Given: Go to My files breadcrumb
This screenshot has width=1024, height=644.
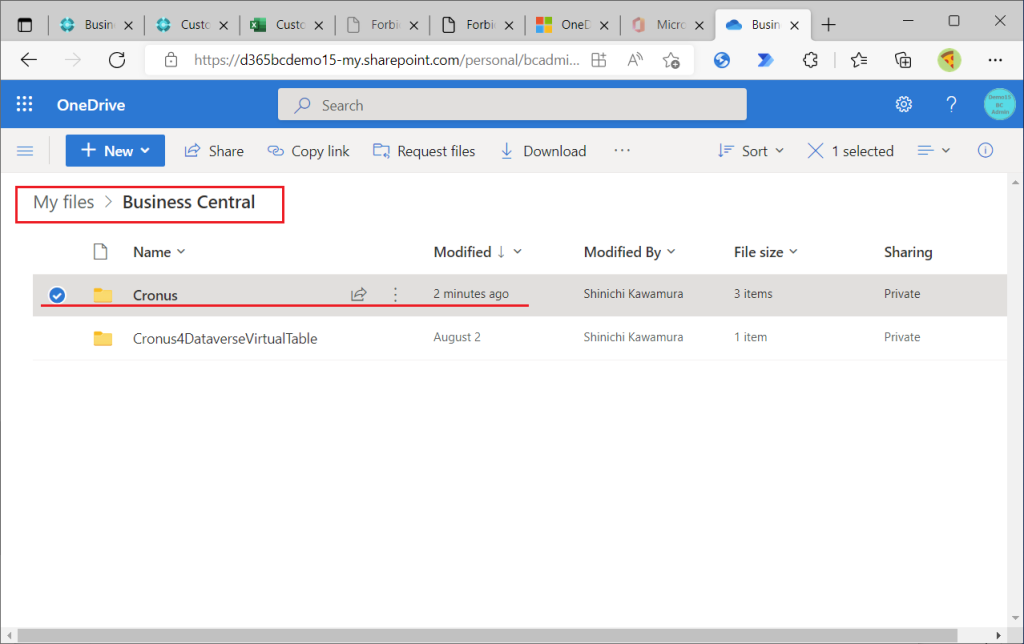Looking at the screenshot, I should coord(63,202).
